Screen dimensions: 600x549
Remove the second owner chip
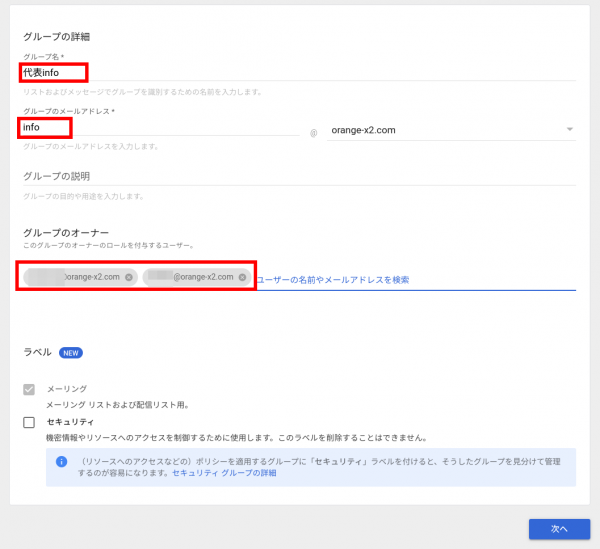[243, 277]
